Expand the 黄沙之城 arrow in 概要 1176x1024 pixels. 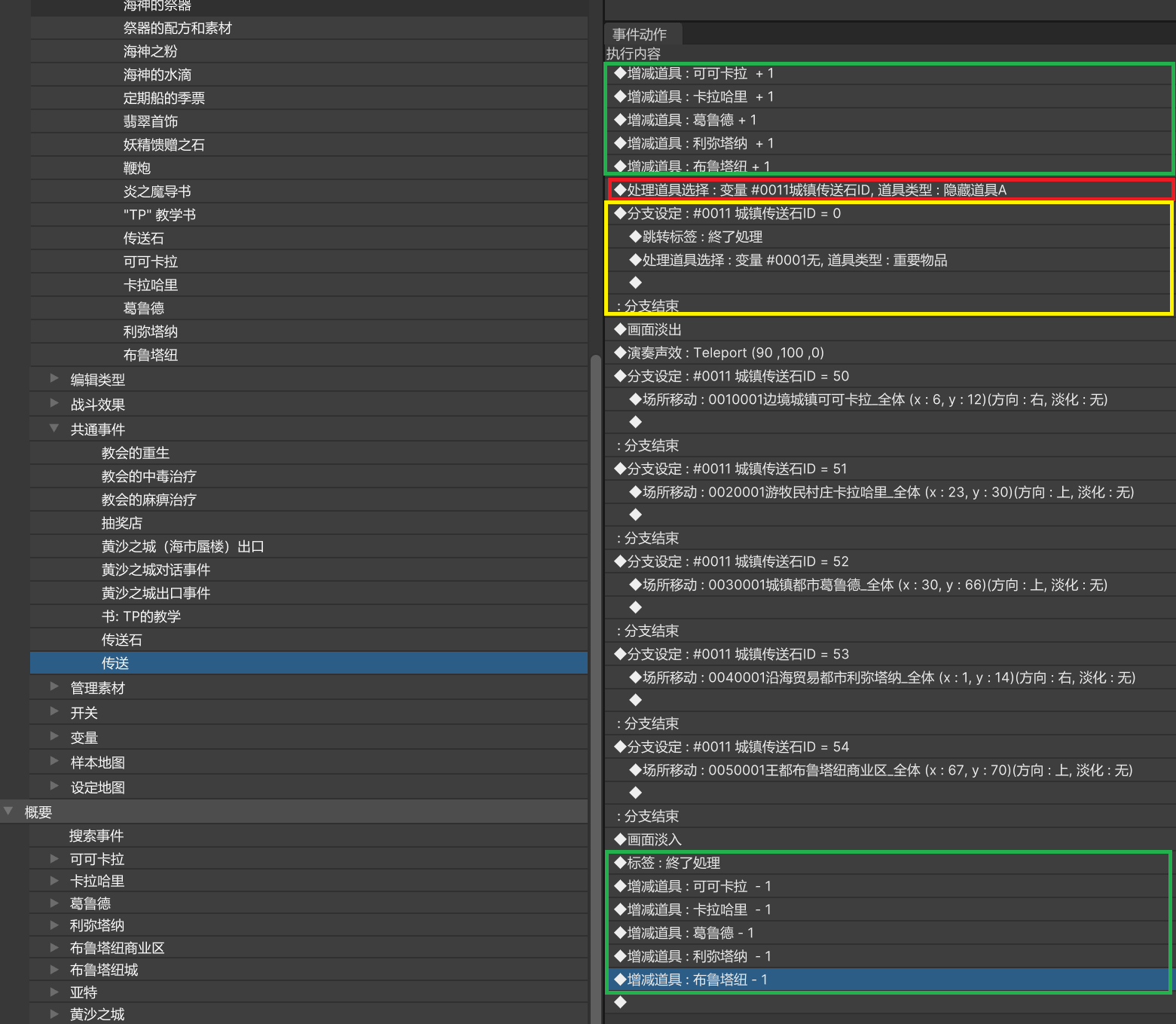tap(54, 1013)
